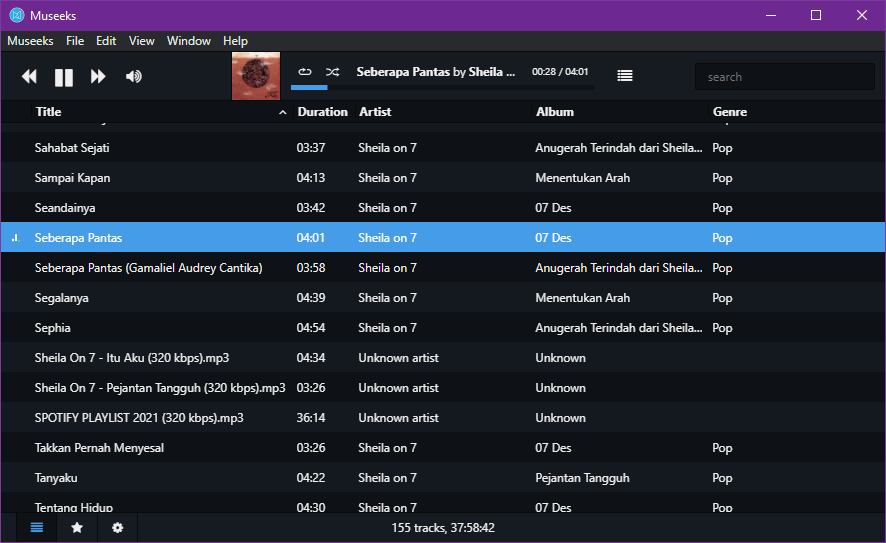
Task: Click the 155 tracks status text
Action: coord(443,528)
